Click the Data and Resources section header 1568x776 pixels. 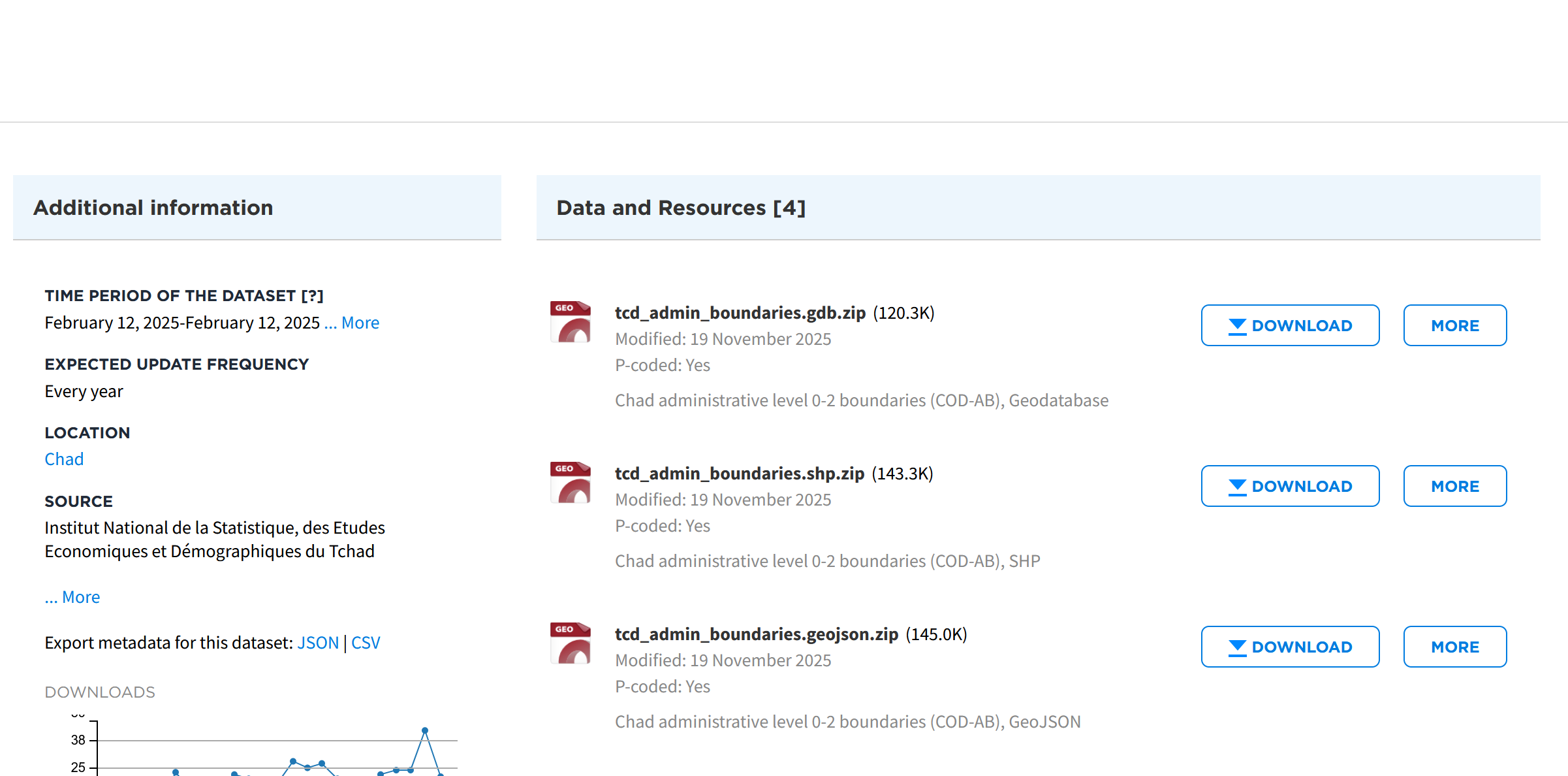click(681, 207)
